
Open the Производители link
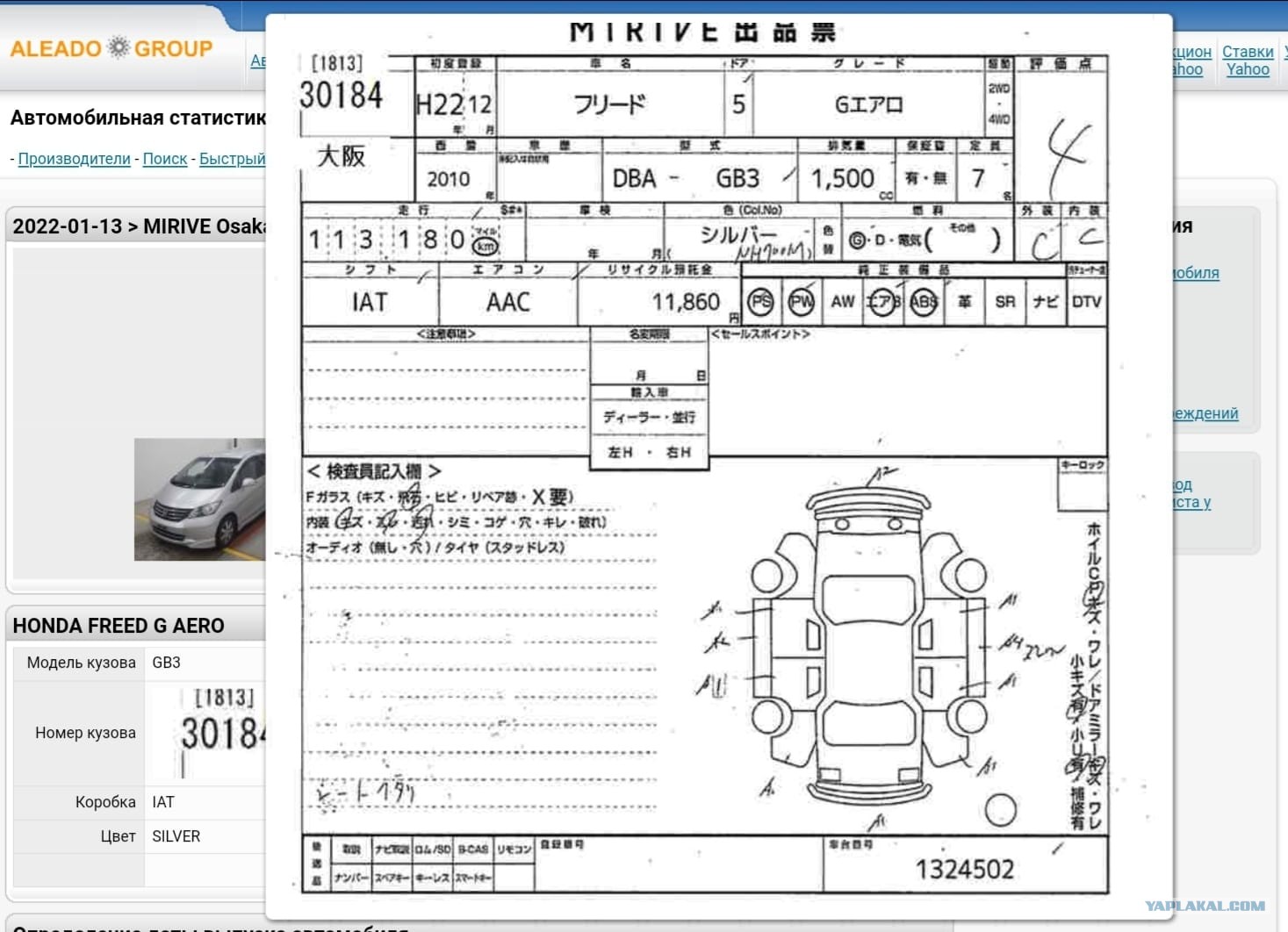pos(74,159)
